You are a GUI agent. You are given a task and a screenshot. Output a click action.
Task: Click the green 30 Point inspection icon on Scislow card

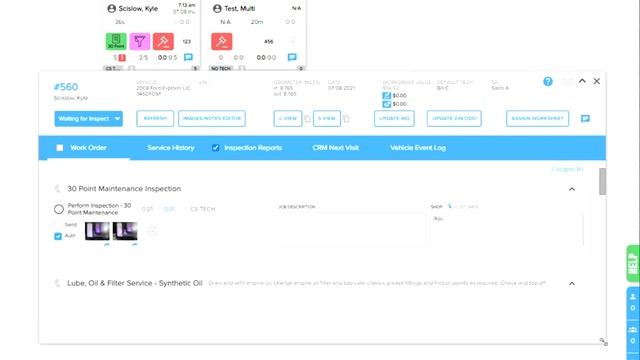click(116, 41)
